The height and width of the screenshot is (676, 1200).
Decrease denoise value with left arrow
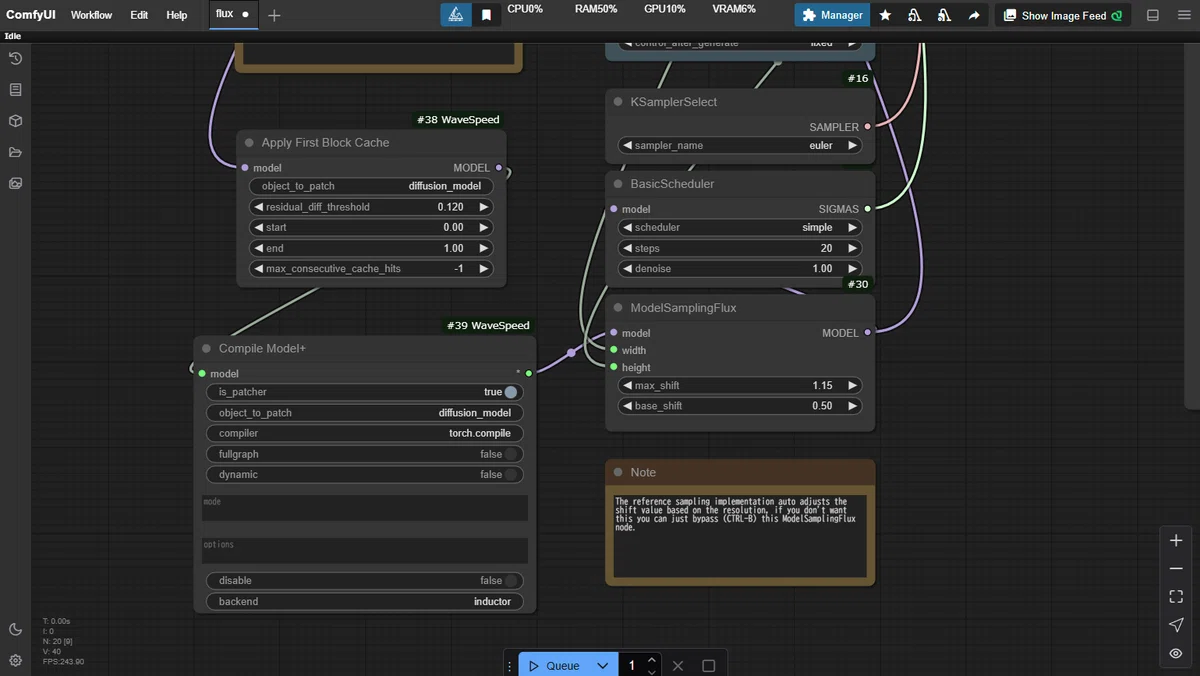tap(627, 268)
